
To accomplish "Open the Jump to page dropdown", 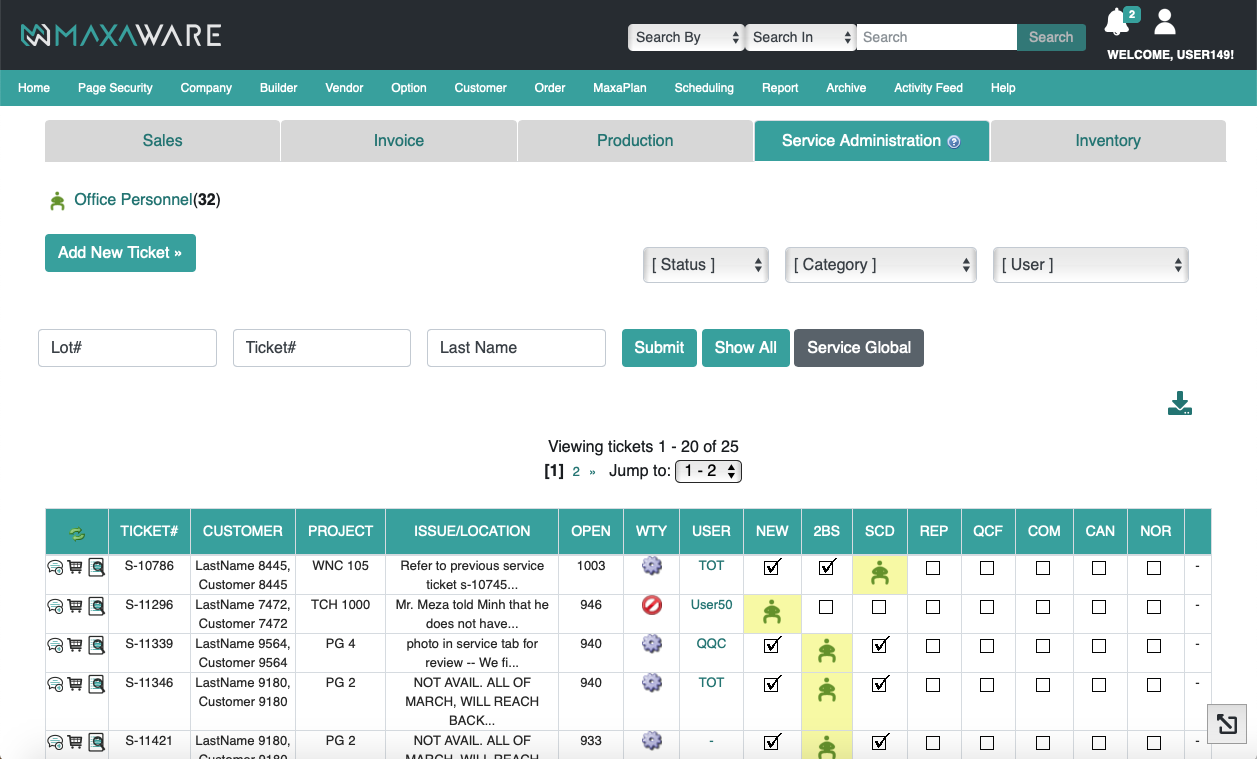I will (708, 471).
